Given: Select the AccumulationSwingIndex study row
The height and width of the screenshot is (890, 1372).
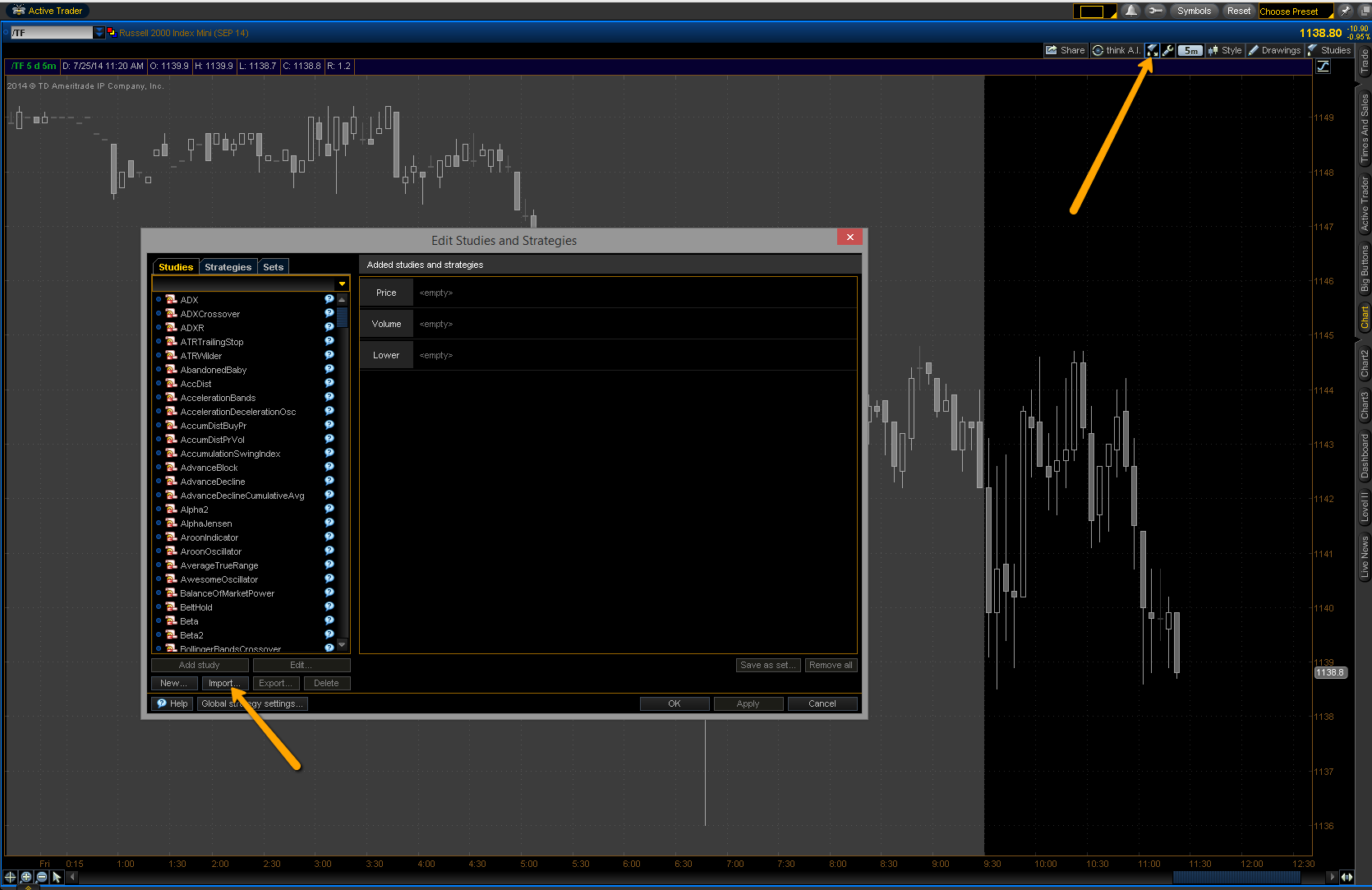Looking at the screenshot, I should click(x=244, y=453).
